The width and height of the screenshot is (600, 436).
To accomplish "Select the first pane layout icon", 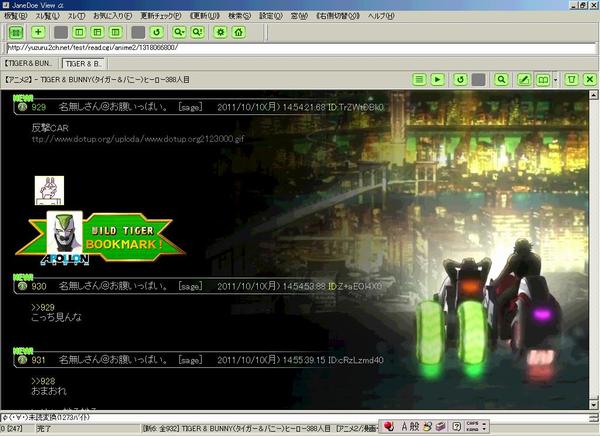I will 79,33.
